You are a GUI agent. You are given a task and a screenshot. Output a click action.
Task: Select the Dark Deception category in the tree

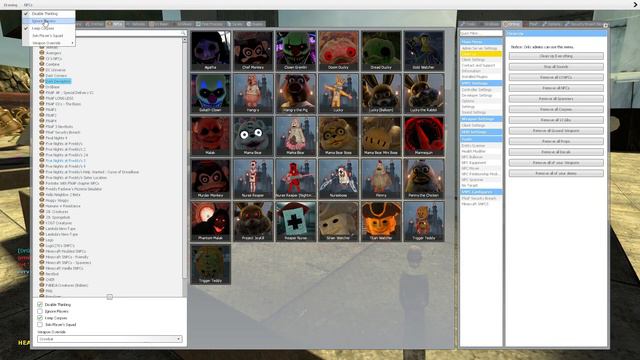pyautogui.click(x=58, y=81)
